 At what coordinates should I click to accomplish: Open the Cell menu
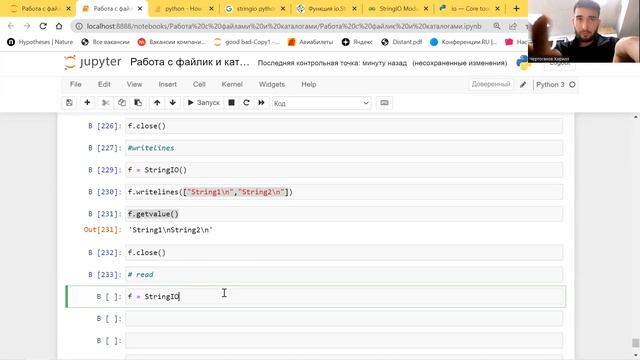(199, 84)
